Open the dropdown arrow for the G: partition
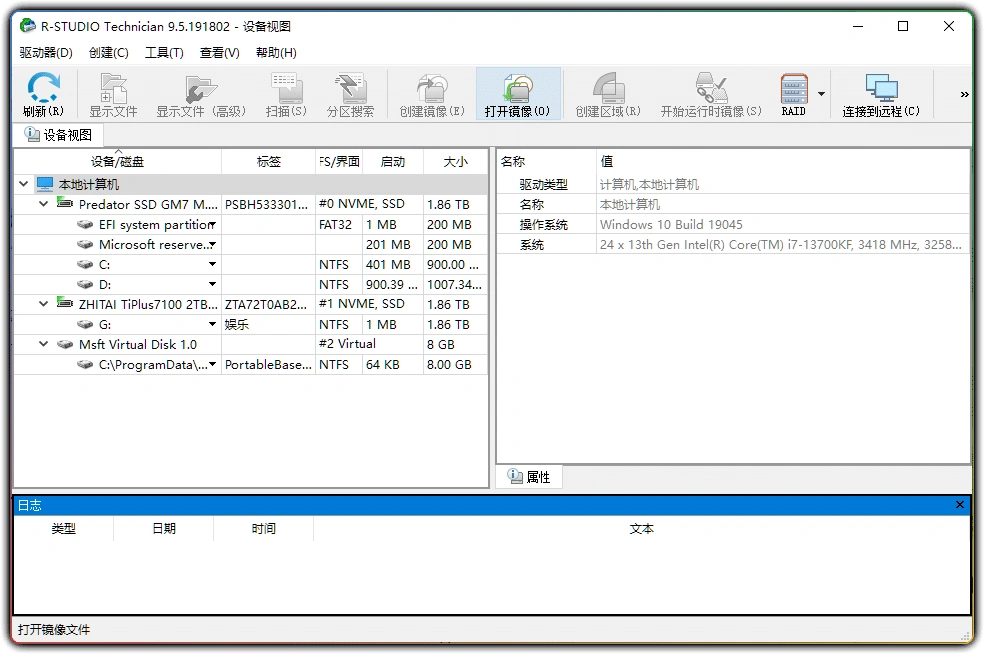Viewport: 984px width, 654px height. (213, 324)
